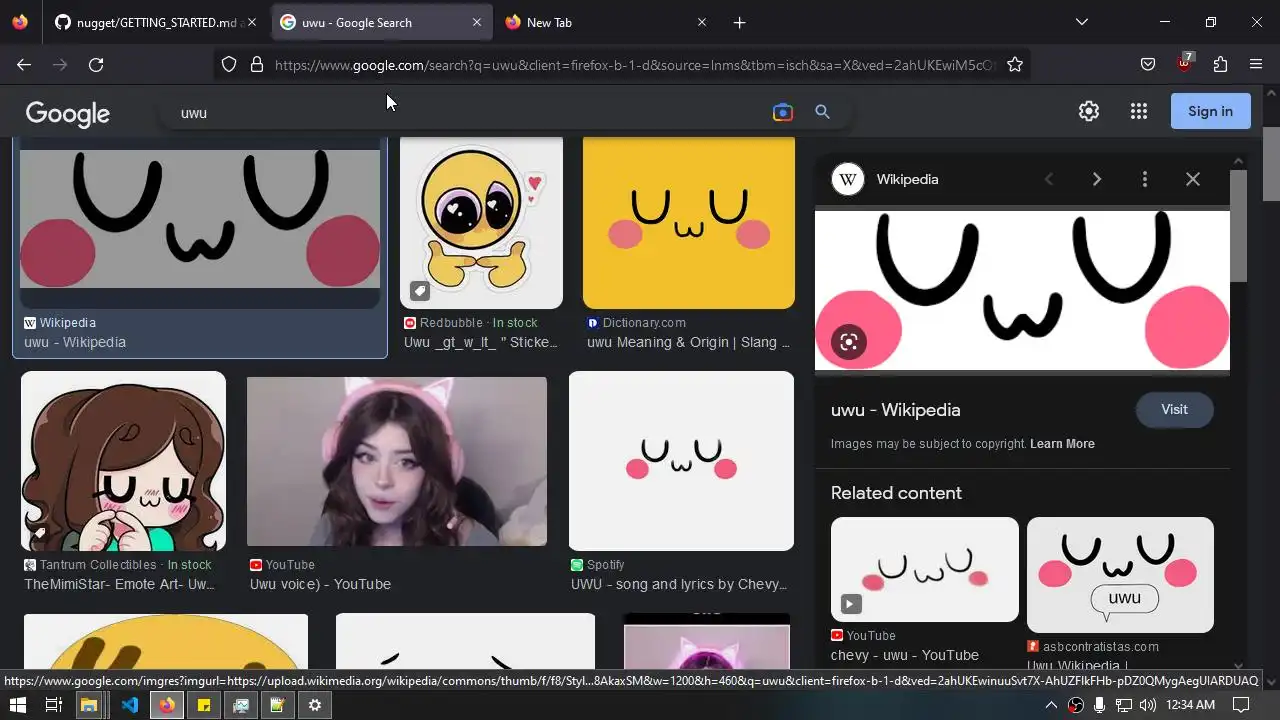Image resolution: width=1280 pixels, height=720 pixels.
Task: Open Google quick settings gear
Action: click(x=1089, y=111)
